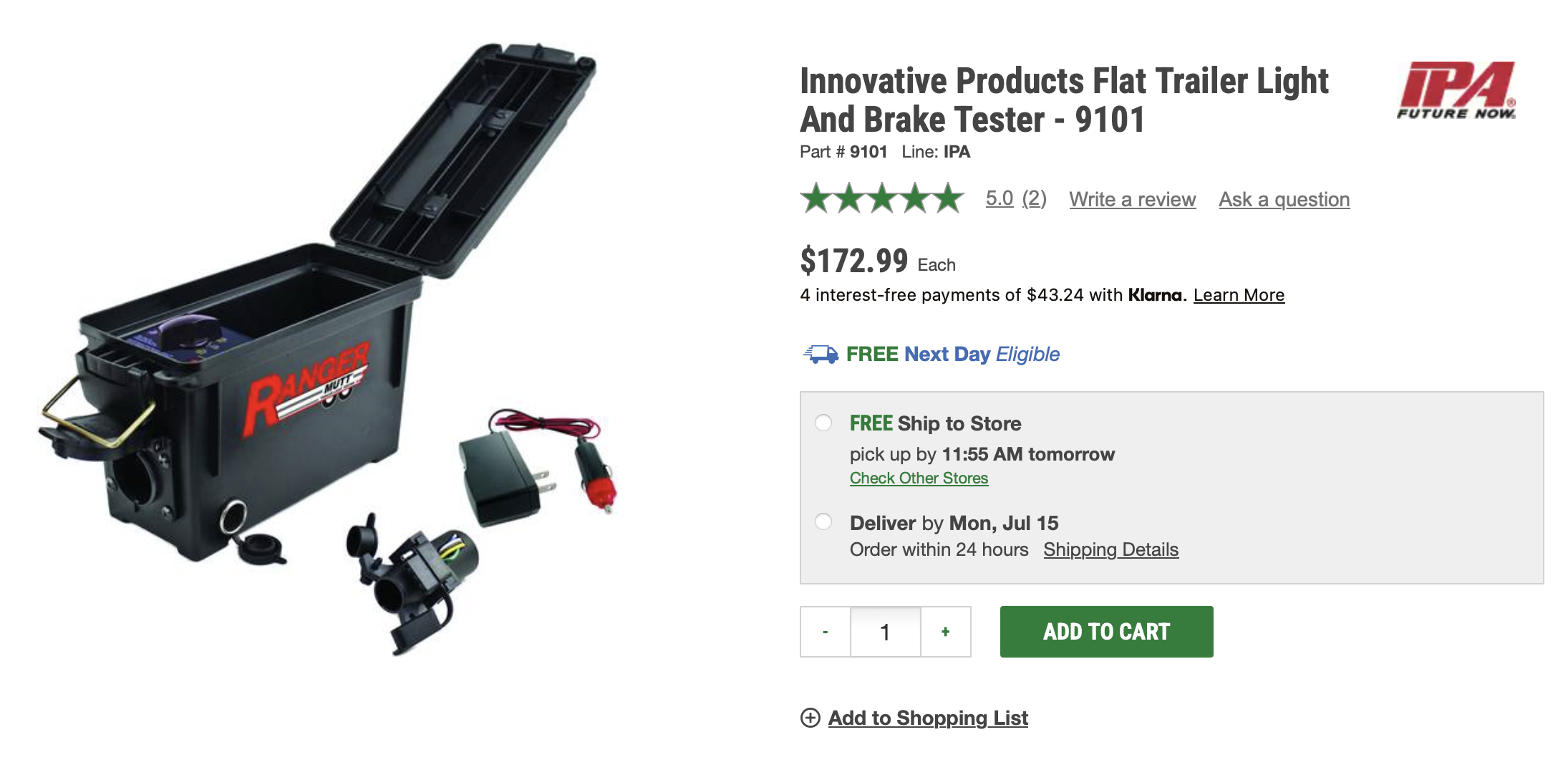Click the Innovative Products Flat Trailer Light title
Viewport: 1568px width, 765px height.
1064,100
